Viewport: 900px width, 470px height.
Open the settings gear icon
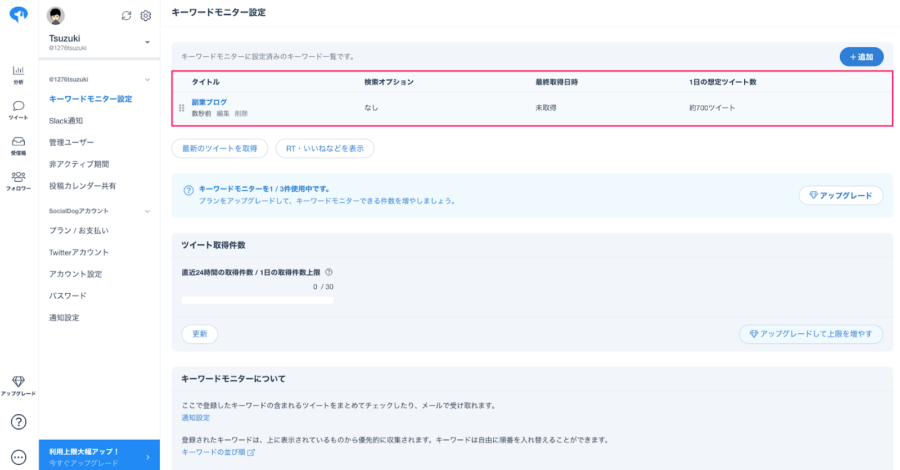click(146, 16)
